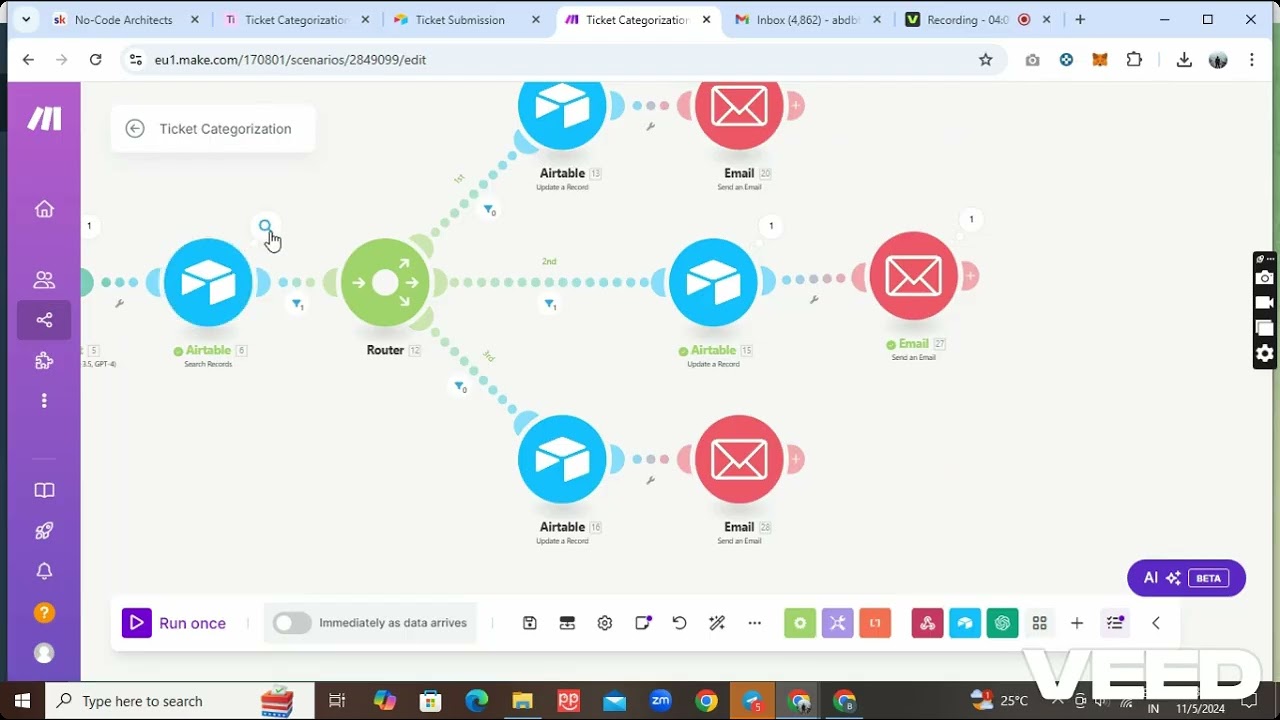Open the tab search dropdown arrow
Screen dimensions: 1280x720
(25, 19)
